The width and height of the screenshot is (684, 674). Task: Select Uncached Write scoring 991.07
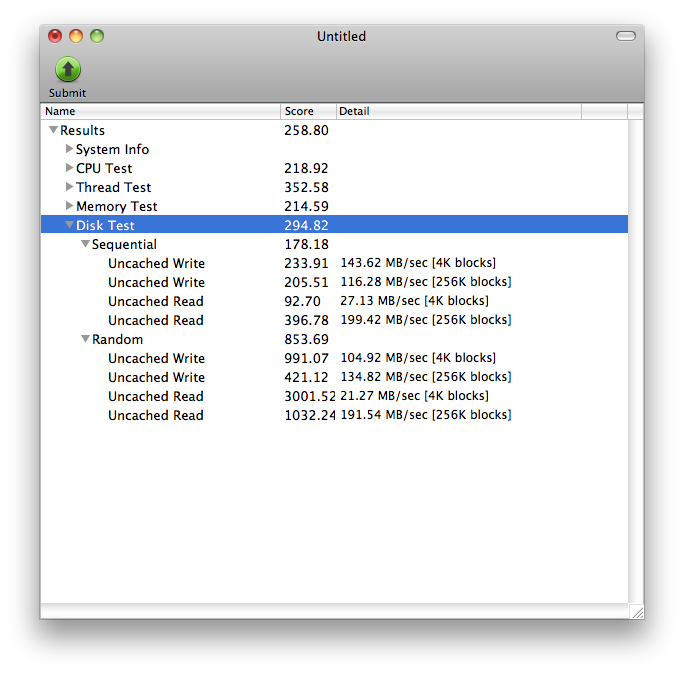click(x=157, y=358)
